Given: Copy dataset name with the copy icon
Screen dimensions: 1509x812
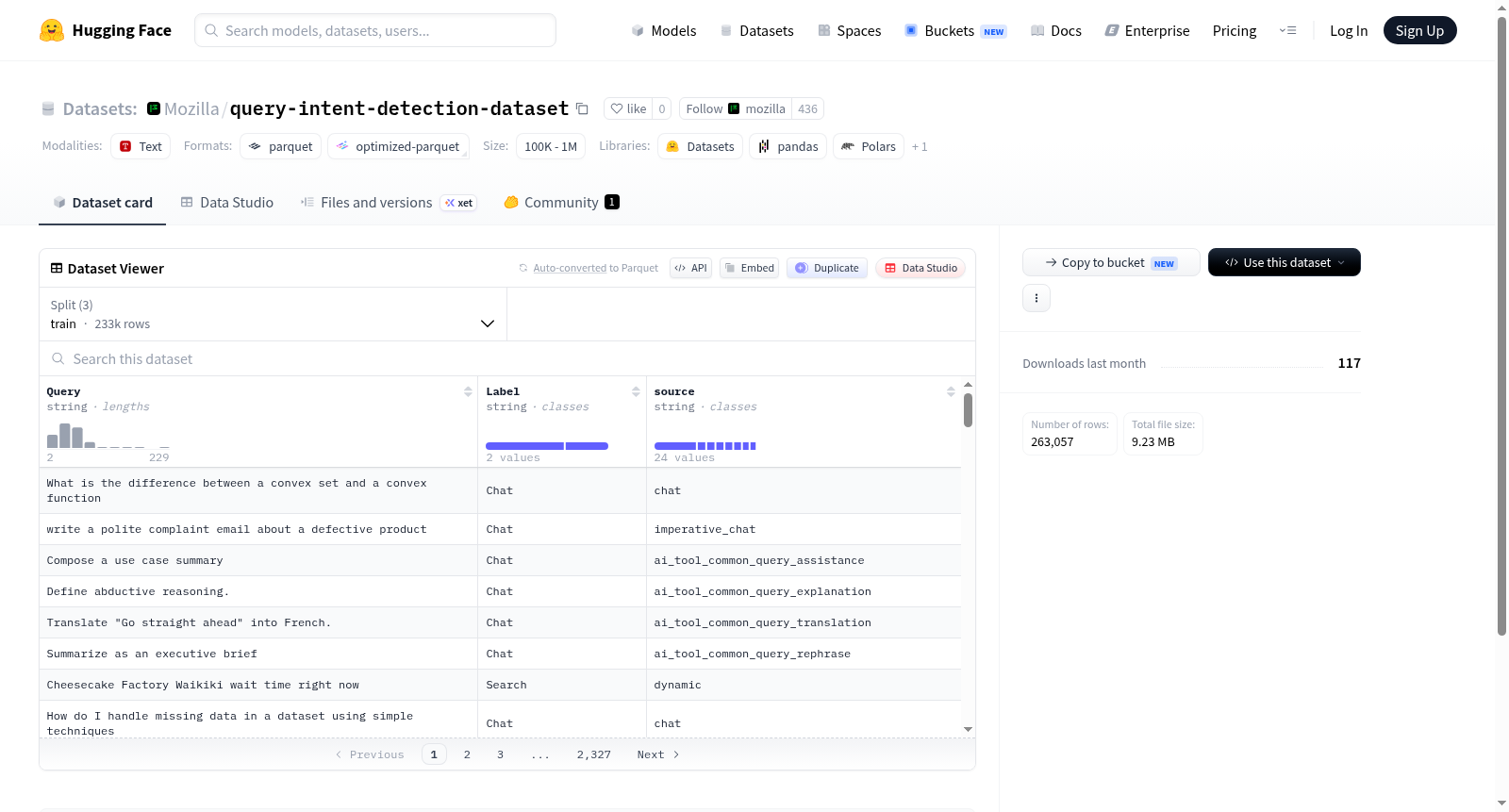Looking at the screenshot, I should [582, 109].
